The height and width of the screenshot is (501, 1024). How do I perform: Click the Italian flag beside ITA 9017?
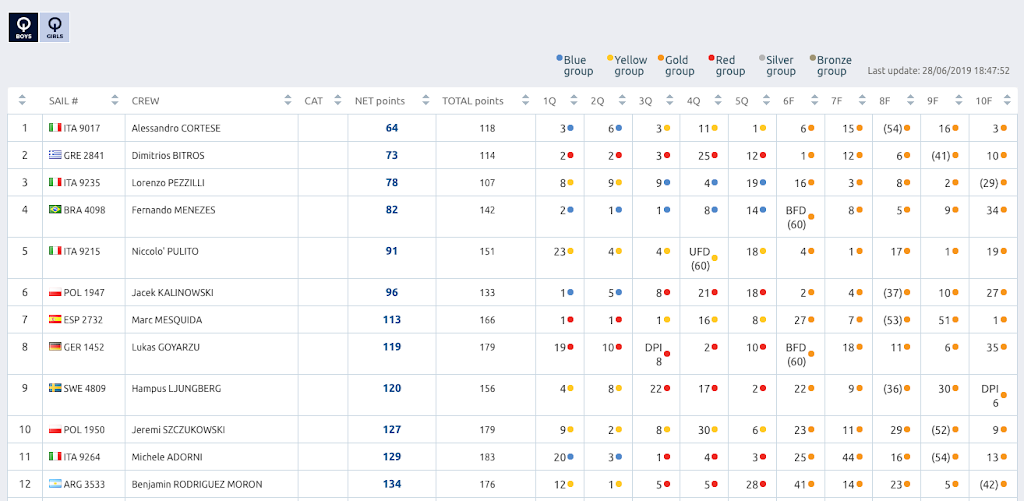(x=55, y=128)
